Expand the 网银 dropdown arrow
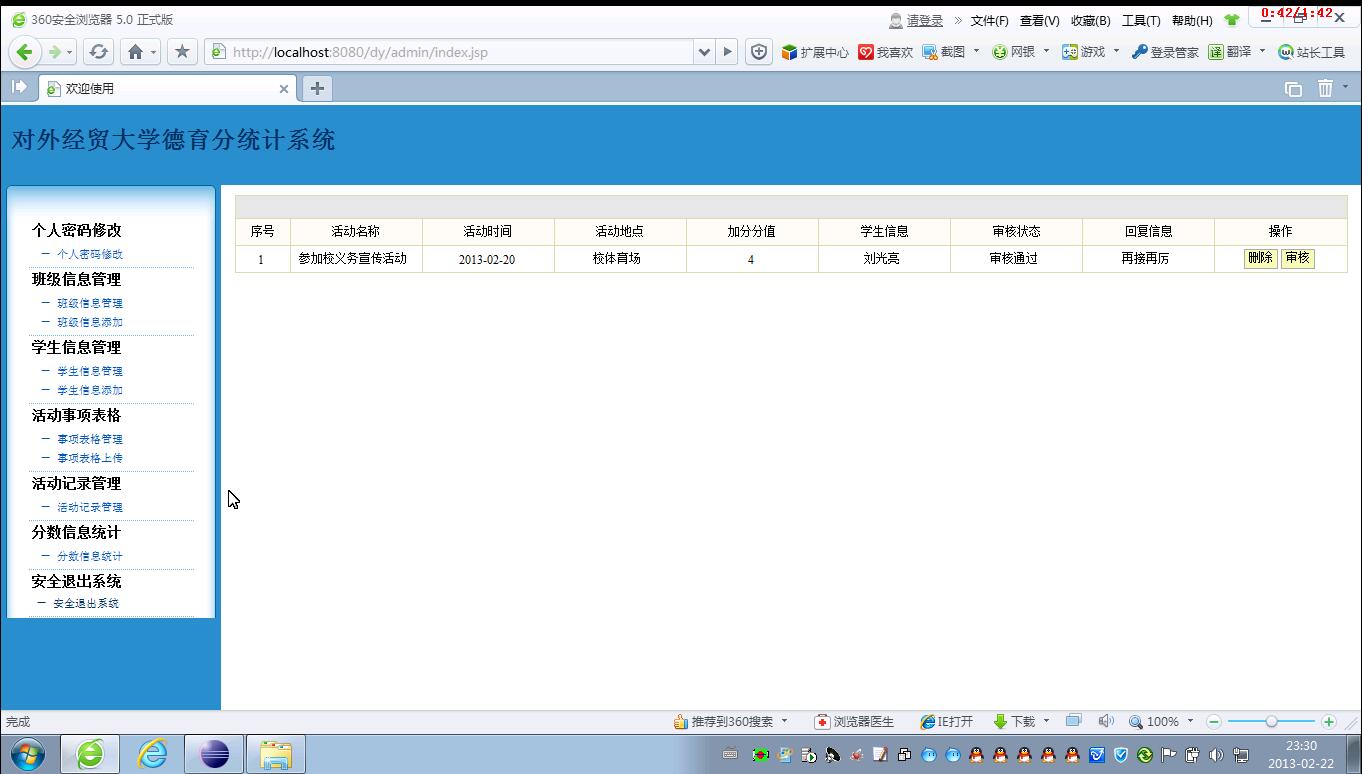 [x=1047, y=51]
